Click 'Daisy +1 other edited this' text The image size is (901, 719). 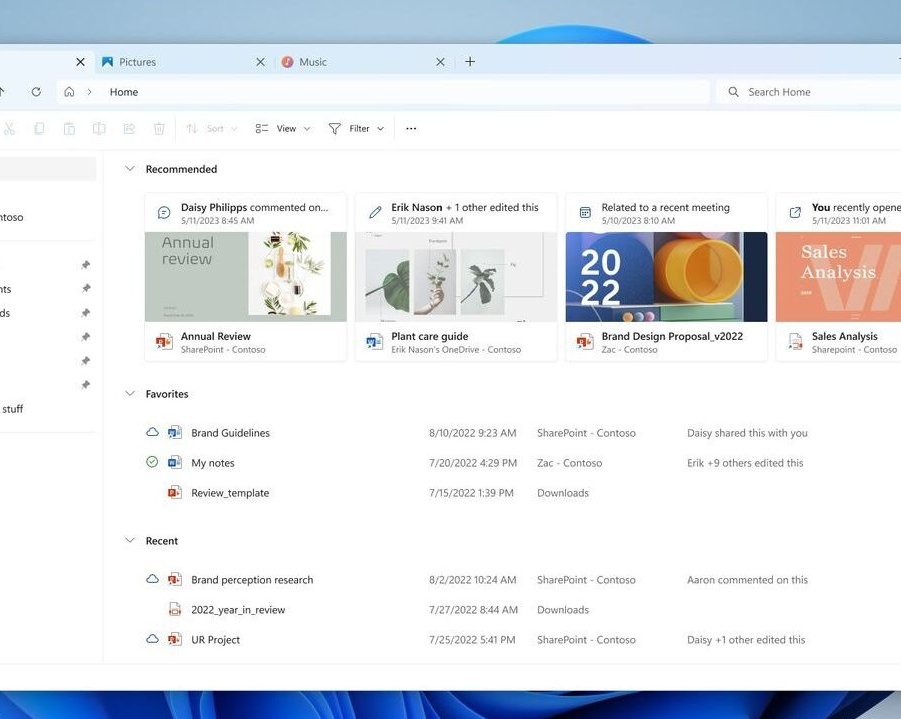pyautogui.click(x=746, y=640)
